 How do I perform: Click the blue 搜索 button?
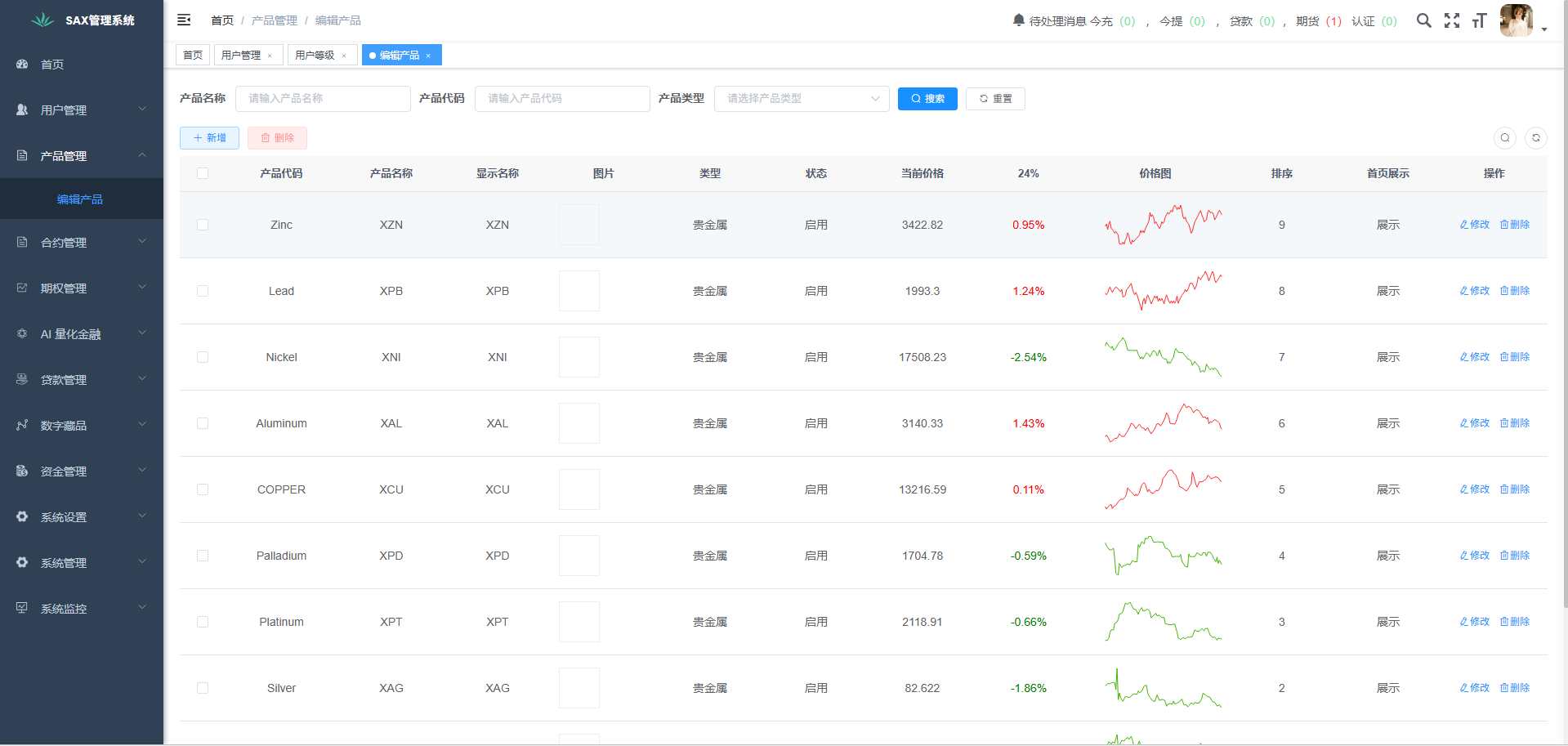click(x=927, y=99)
